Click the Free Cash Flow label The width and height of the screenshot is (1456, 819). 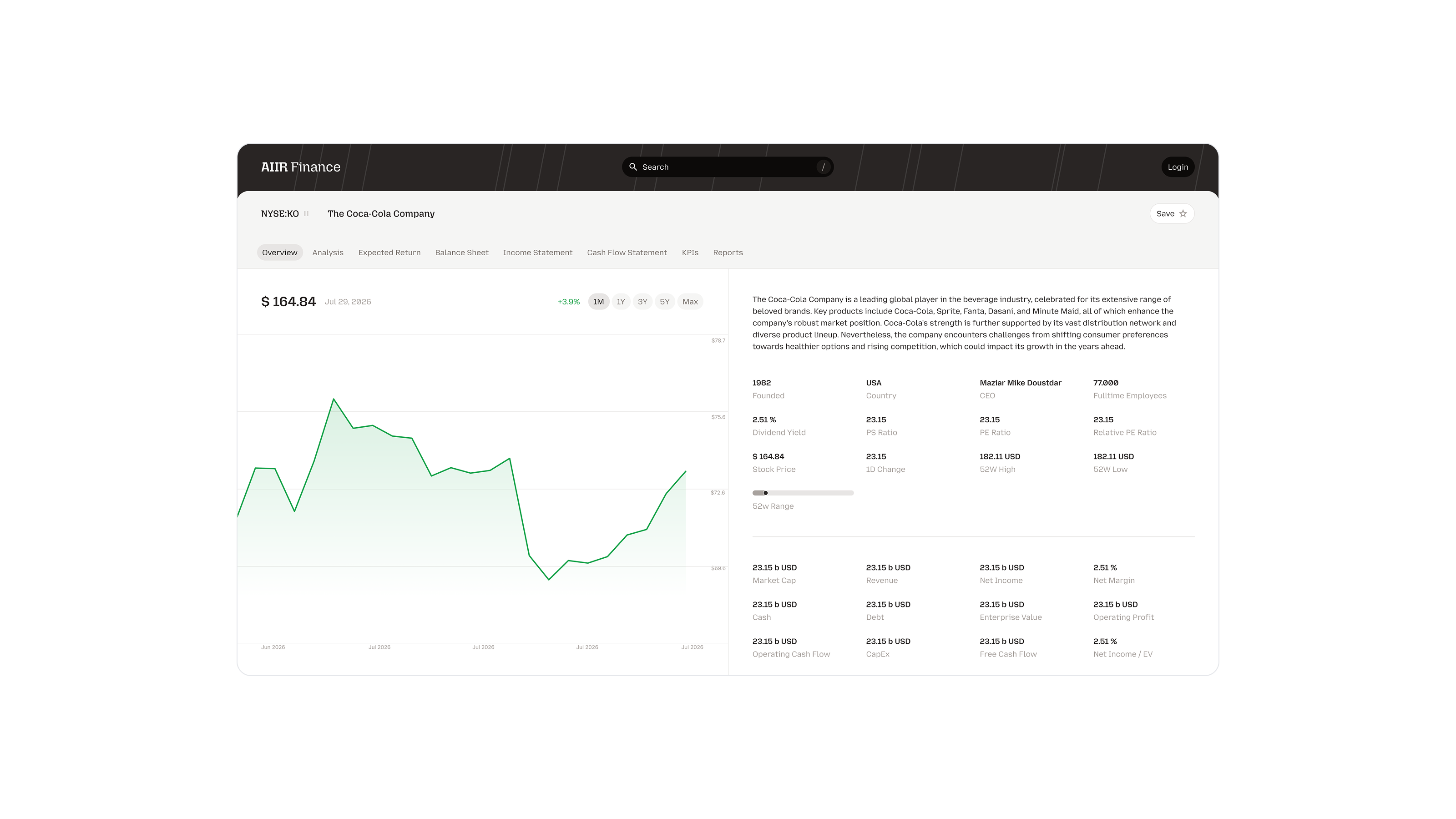pyautogui.click(x=1008, y=654)
